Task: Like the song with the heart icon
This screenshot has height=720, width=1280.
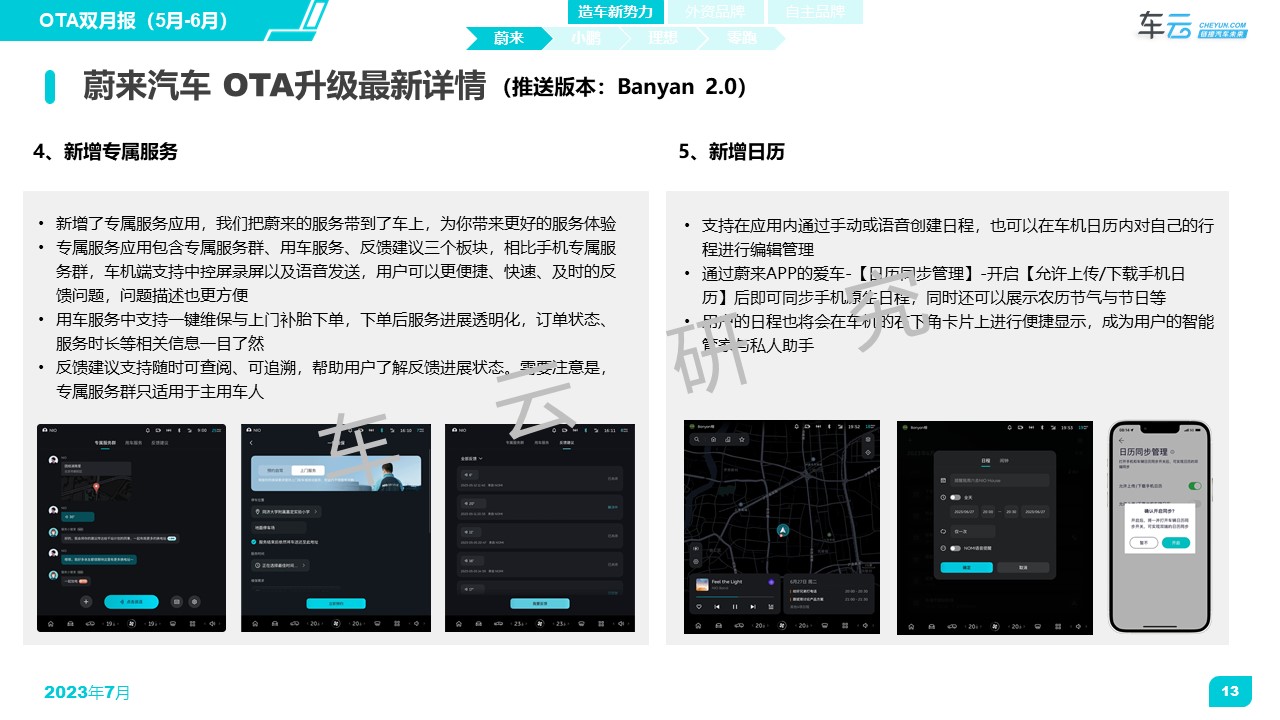Action: coord(698,605)
